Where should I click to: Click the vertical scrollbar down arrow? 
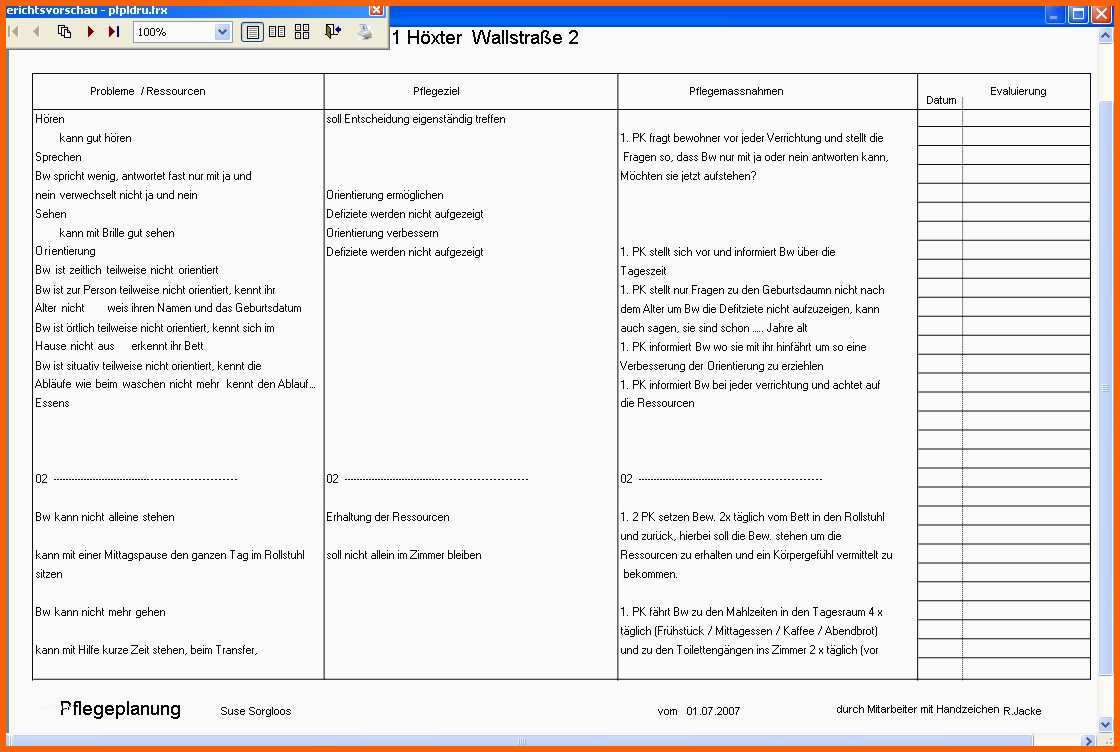(1106, 725)
